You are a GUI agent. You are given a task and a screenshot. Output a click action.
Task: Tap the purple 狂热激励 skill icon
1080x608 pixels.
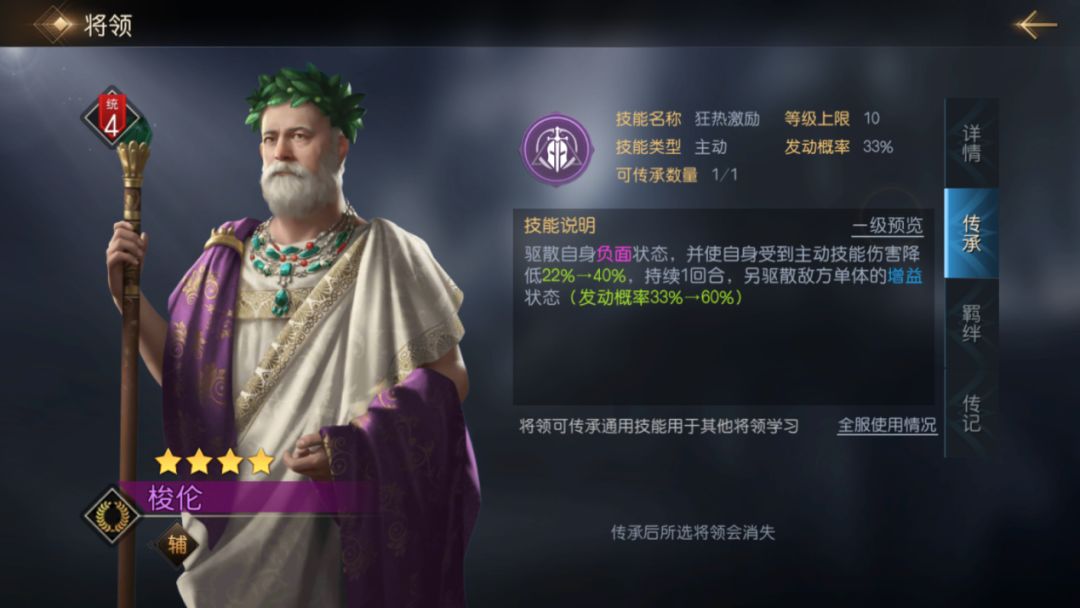pos(557,150)
